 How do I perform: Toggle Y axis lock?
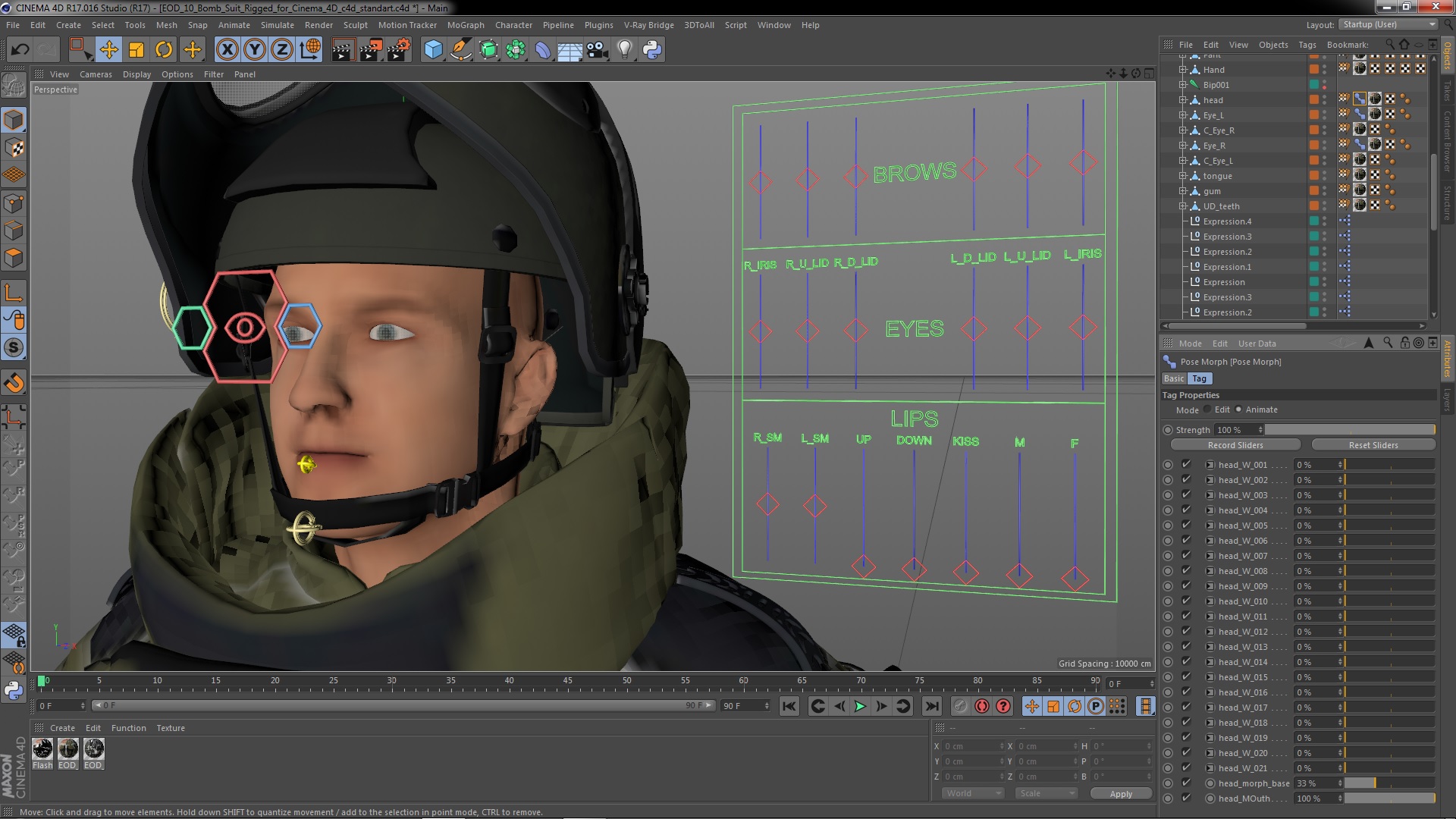coord(255,50)
